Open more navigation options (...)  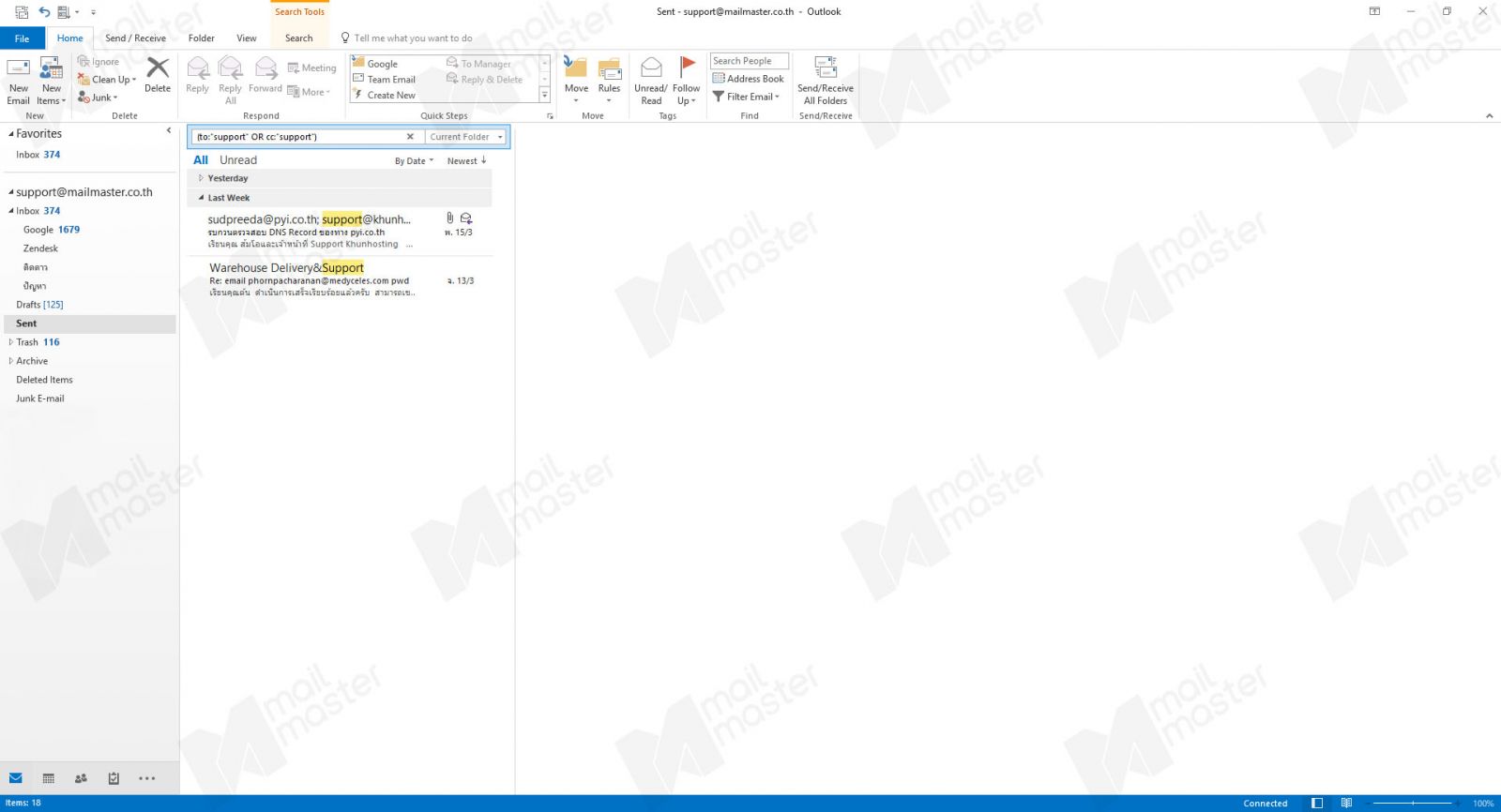147,778
